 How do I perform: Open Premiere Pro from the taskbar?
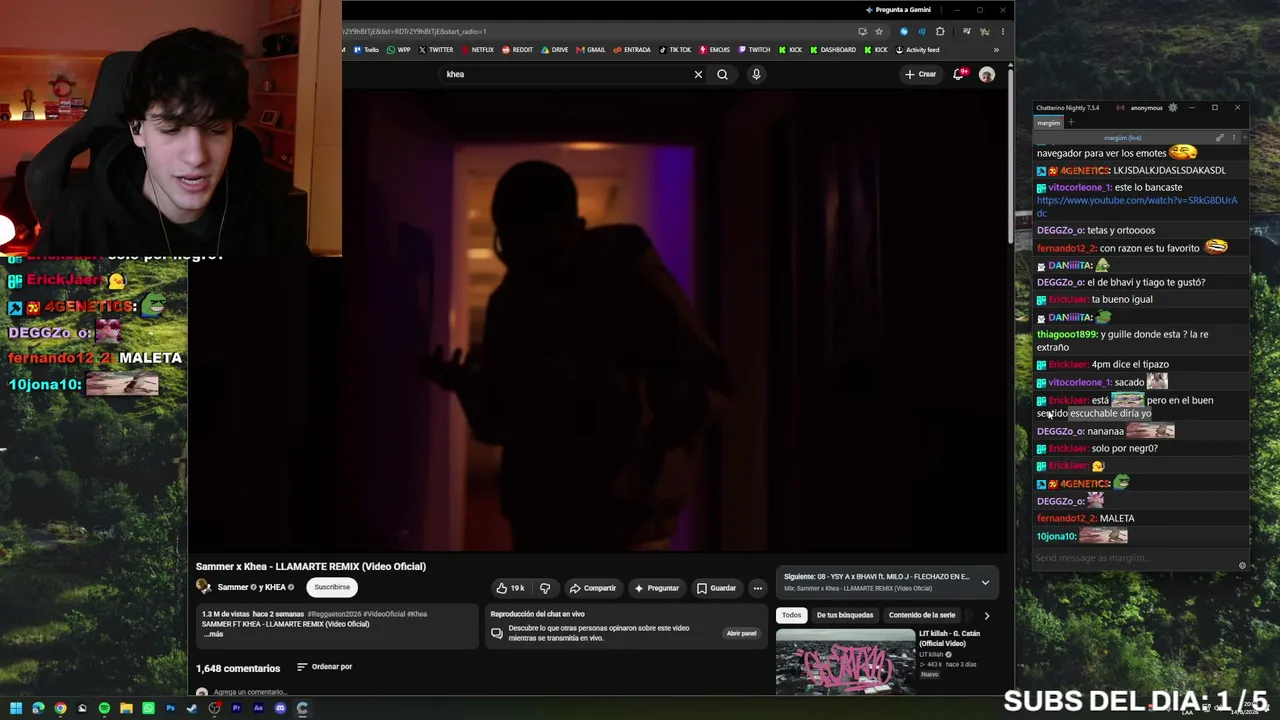point(236,709)
